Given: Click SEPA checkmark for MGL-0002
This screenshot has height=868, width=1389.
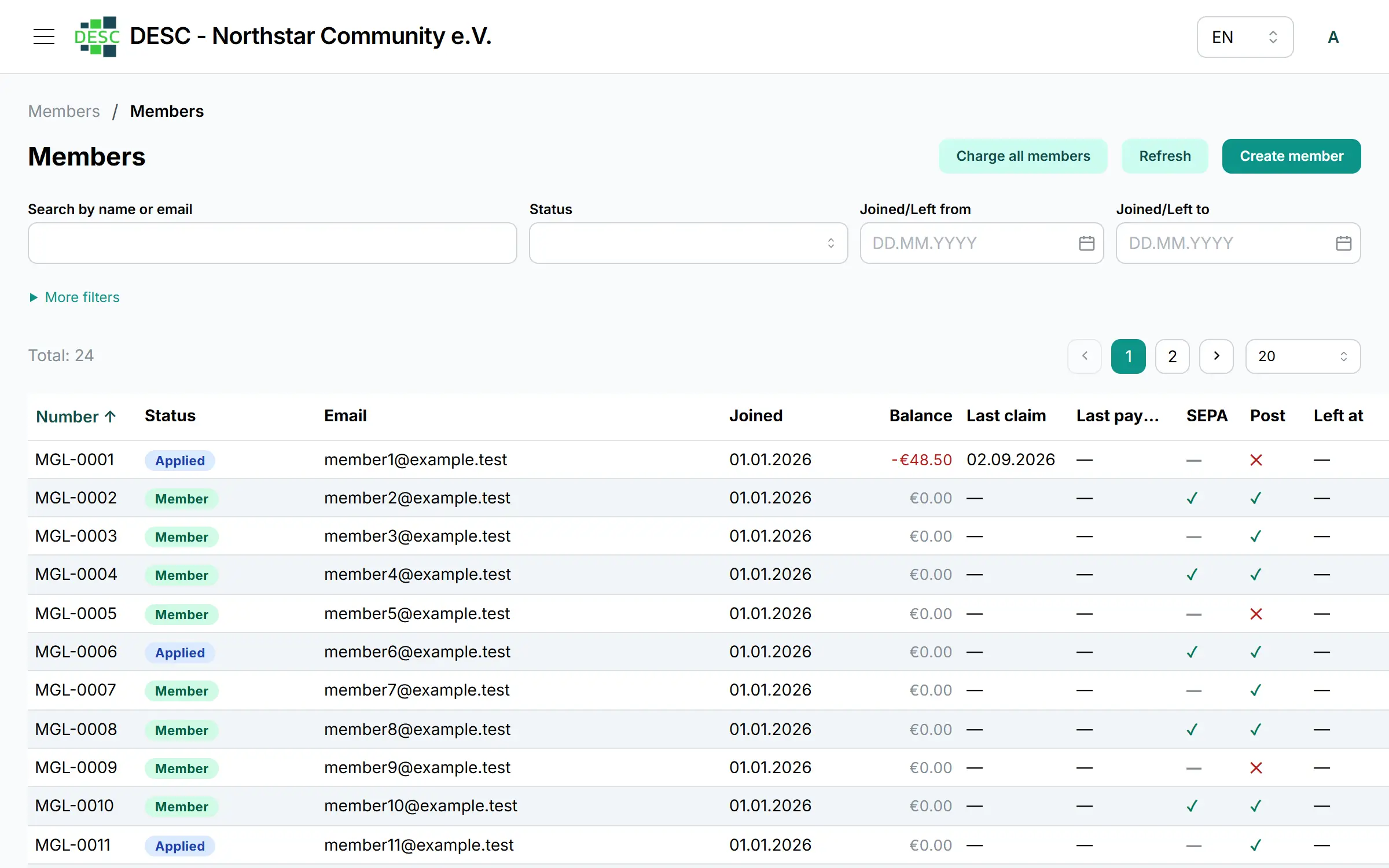Looking at the screenshot, I should [x=1192, y=498].
